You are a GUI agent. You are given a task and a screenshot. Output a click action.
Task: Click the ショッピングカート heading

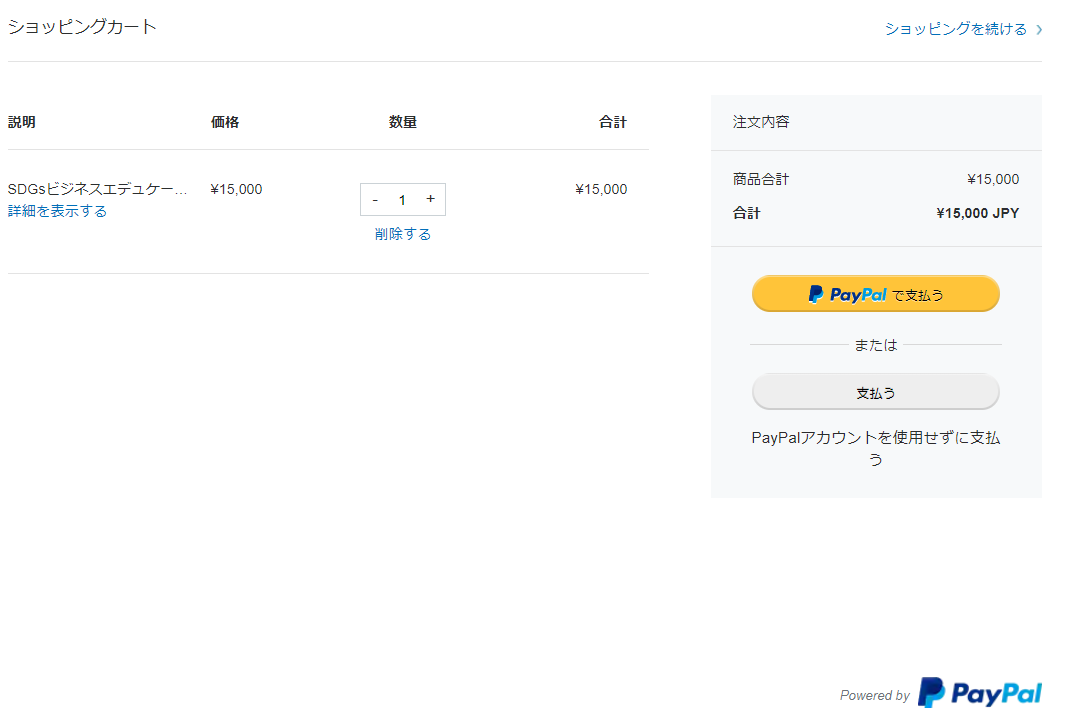pyautogui.click(x=82, y=27)
